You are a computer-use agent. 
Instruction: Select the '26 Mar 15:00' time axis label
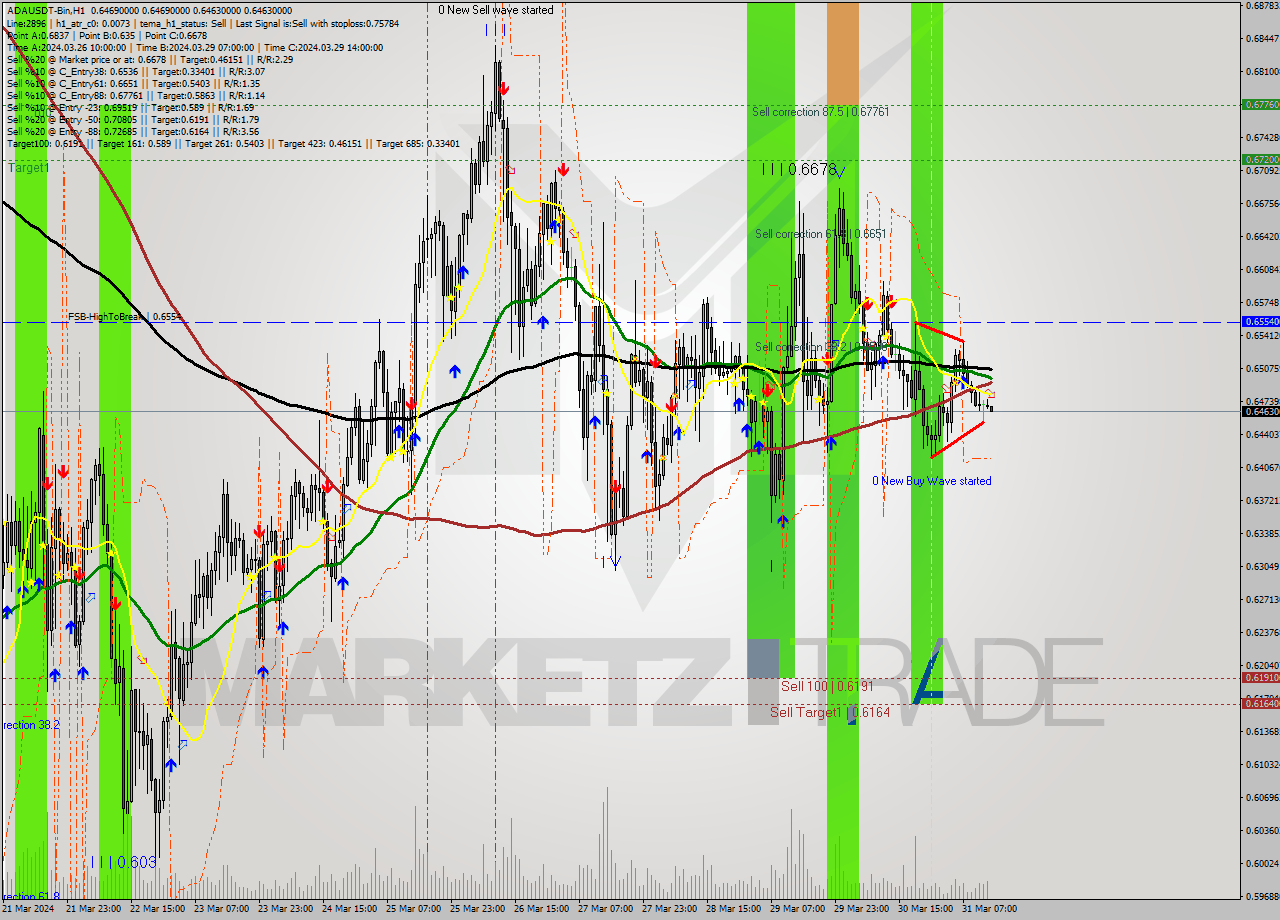(x=541, y=909)
